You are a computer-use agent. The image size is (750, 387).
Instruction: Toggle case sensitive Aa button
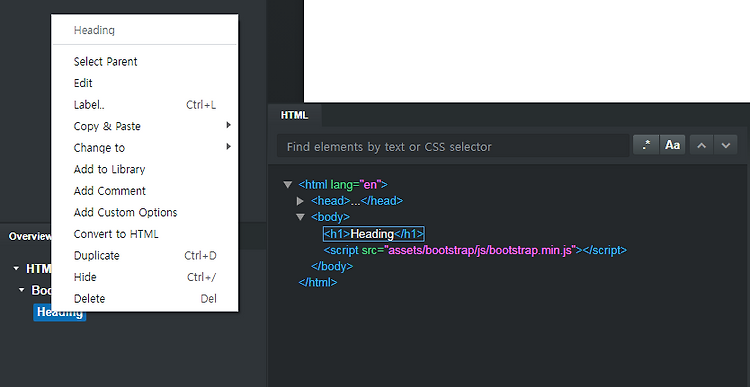pyautogui.click(x=673, y=145)
